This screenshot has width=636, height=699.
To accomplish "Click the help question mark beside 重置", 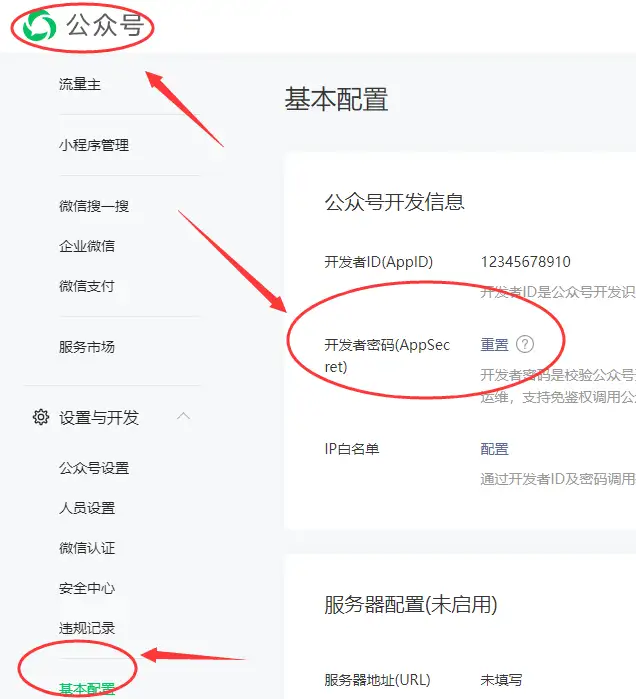I will [525, 344].
